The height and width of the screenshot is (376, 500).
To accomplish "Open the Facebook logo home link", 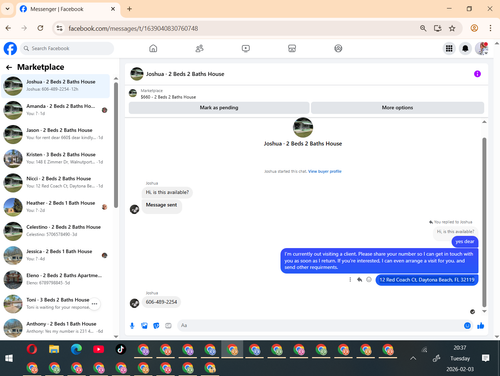I will [10, 48].
